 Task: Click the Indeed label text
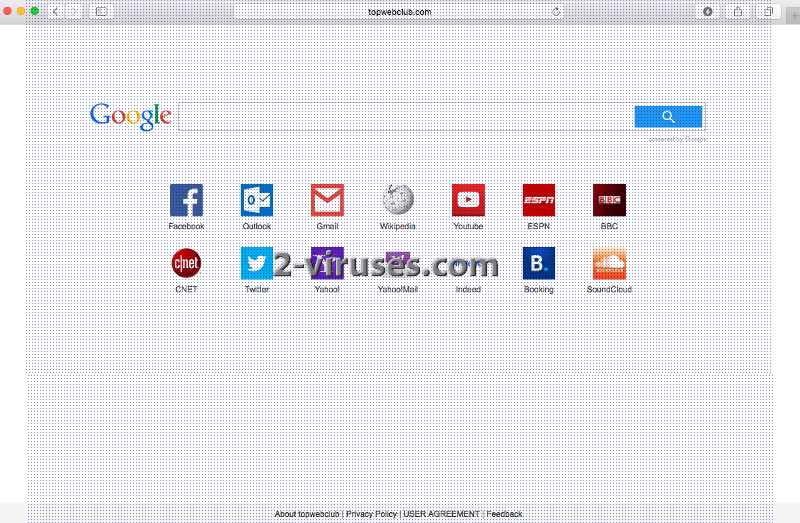pyautogui.click(x=468, y=289)
